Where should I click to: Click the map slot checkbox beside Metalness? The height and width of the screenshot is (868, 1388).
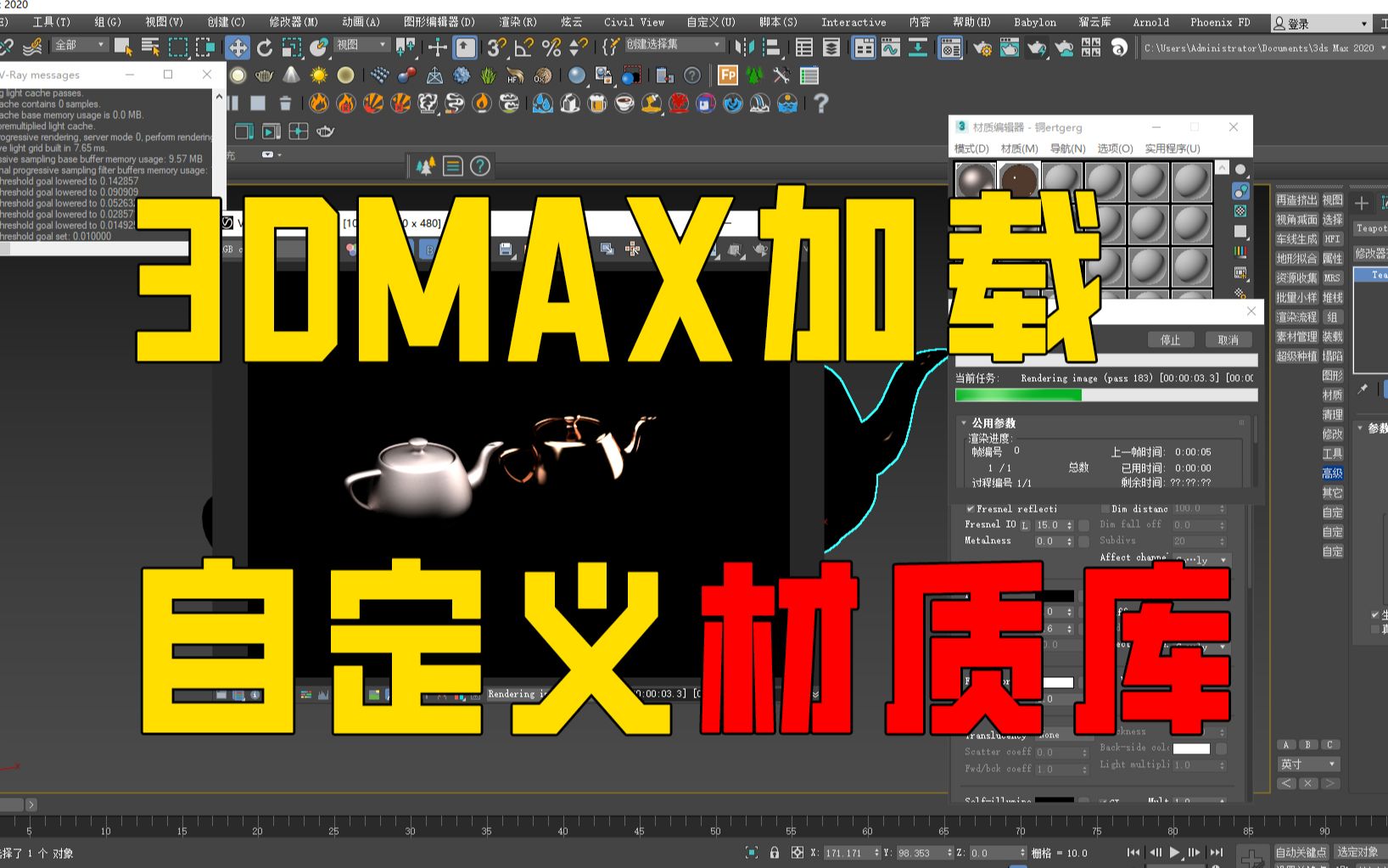pyautogui.click(x=1083, y=541)
